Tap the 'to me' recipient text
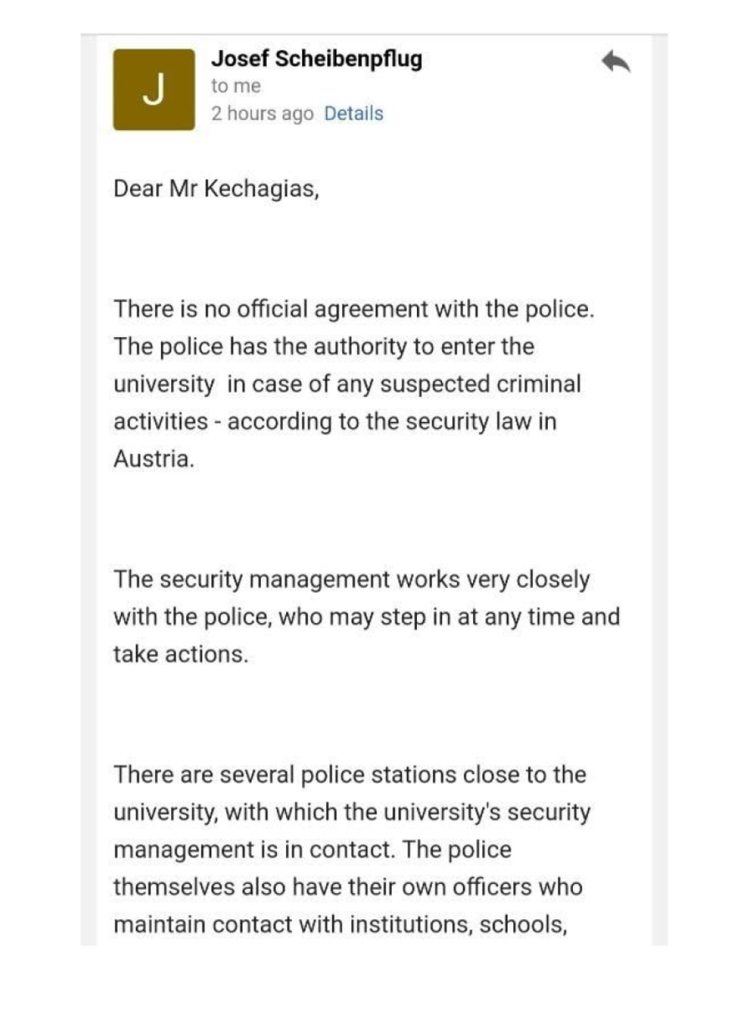Viewport: 734px width, 1025px height. point(235,87)
